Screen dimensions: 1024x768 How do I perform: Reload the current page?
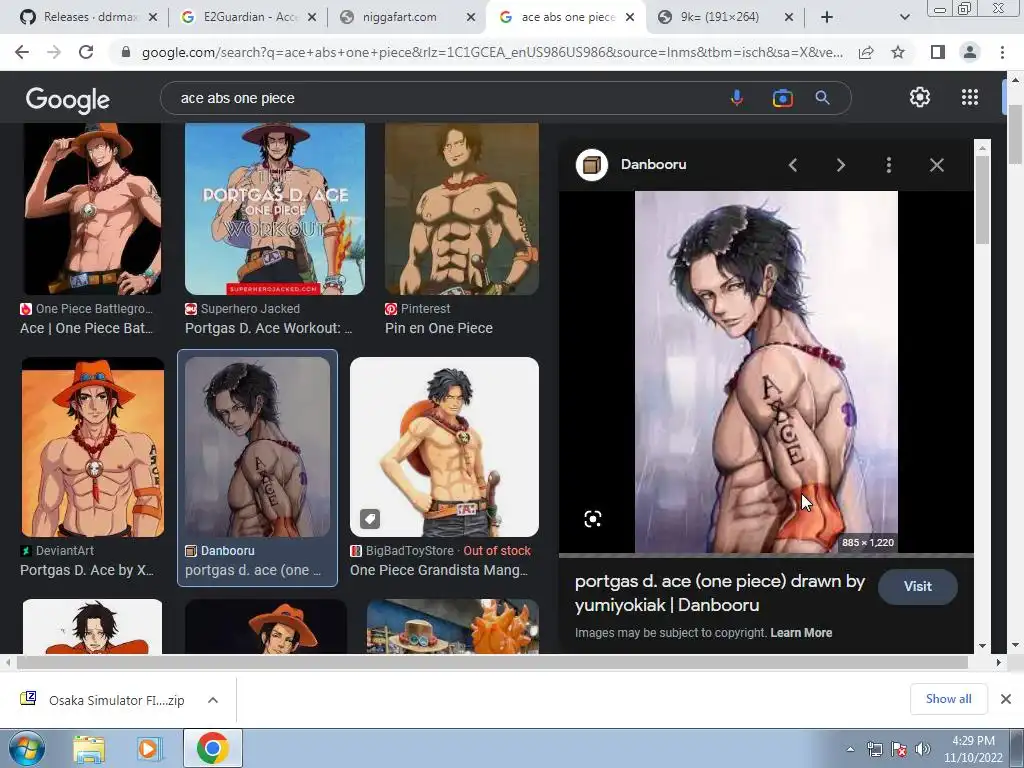(86, 52)
